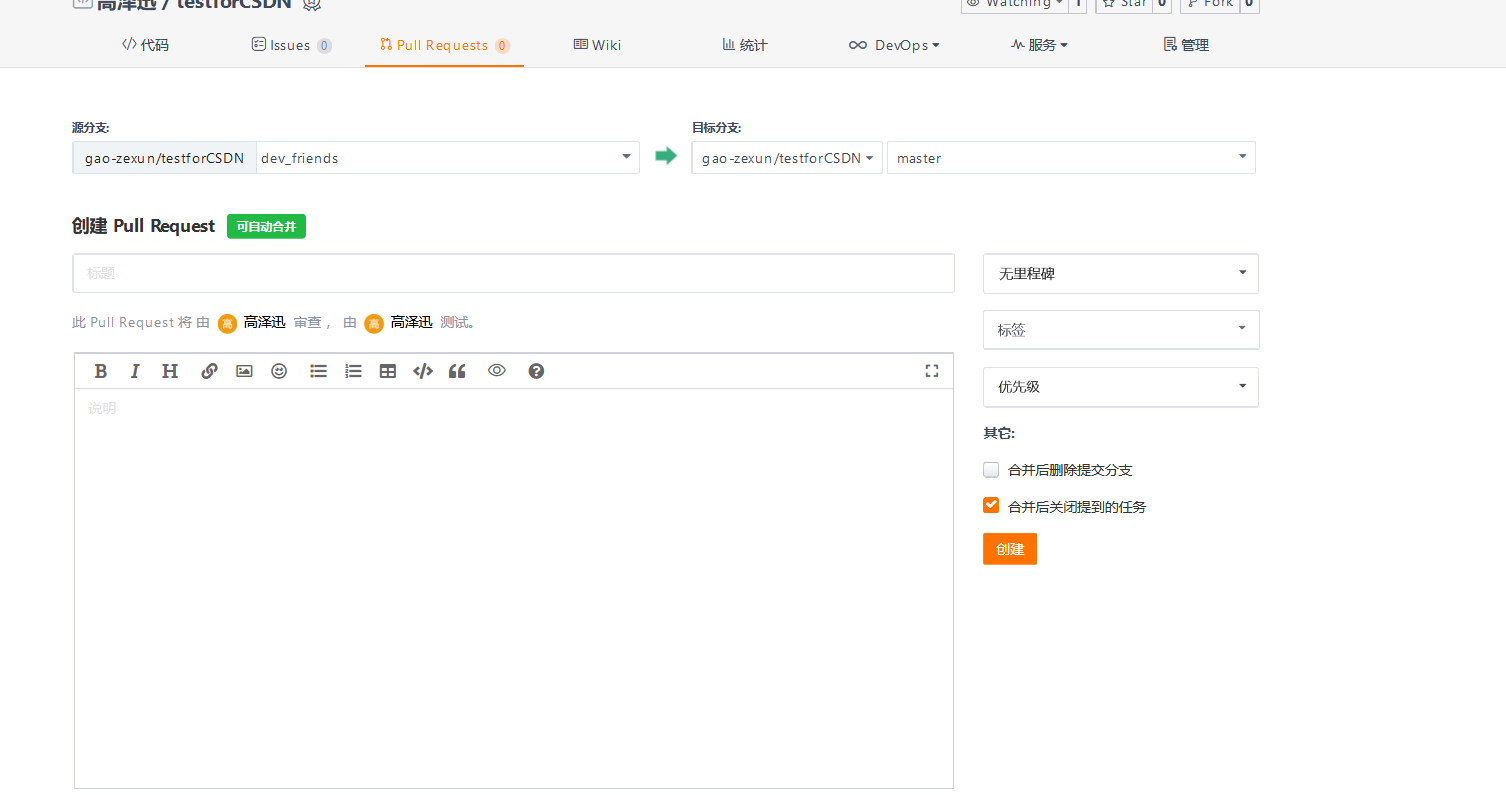Click the Star button
The height and width of the screenshot is (795, 1506).
[x=1125, y=5]
